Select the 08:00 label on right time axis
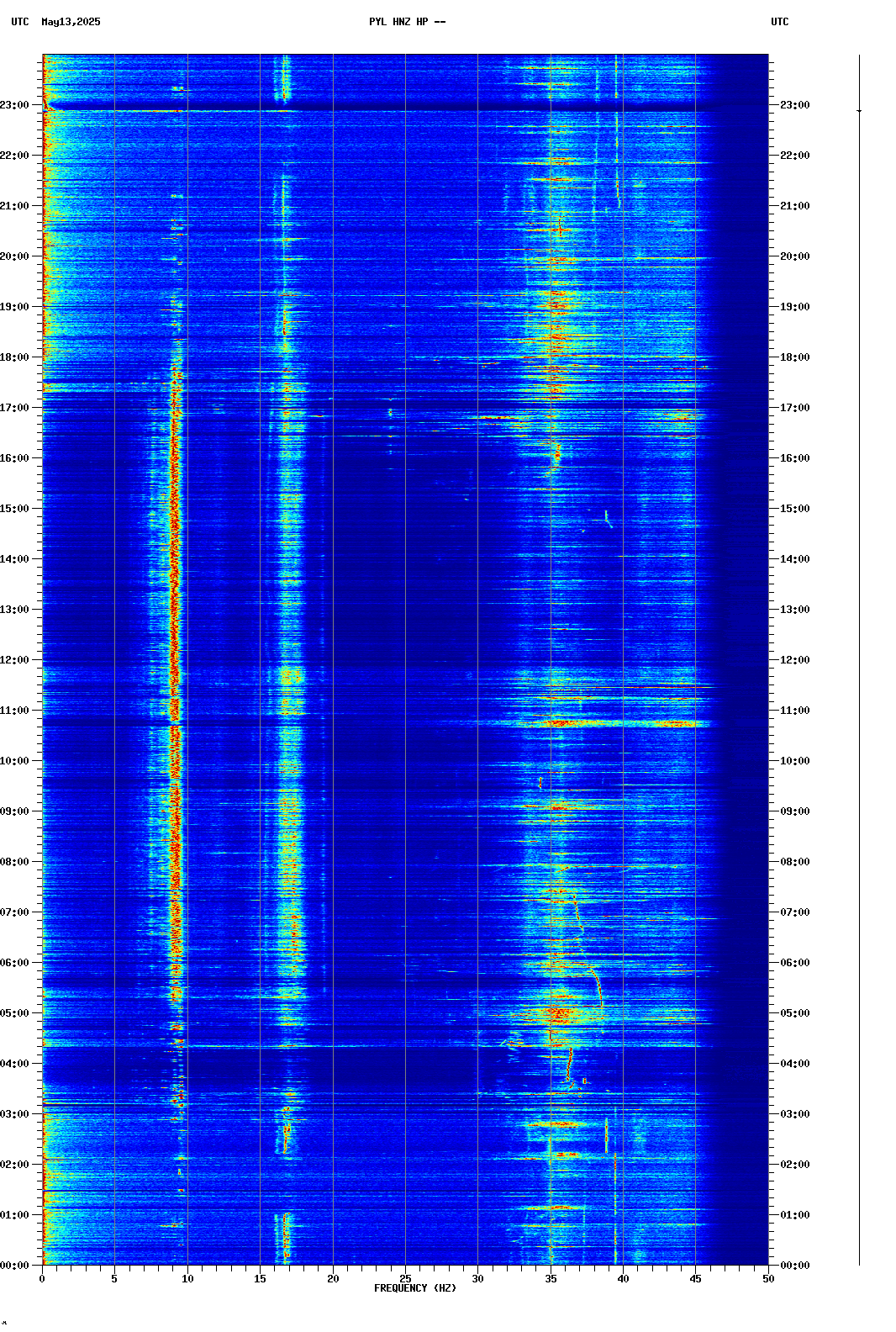 [795, 862]
